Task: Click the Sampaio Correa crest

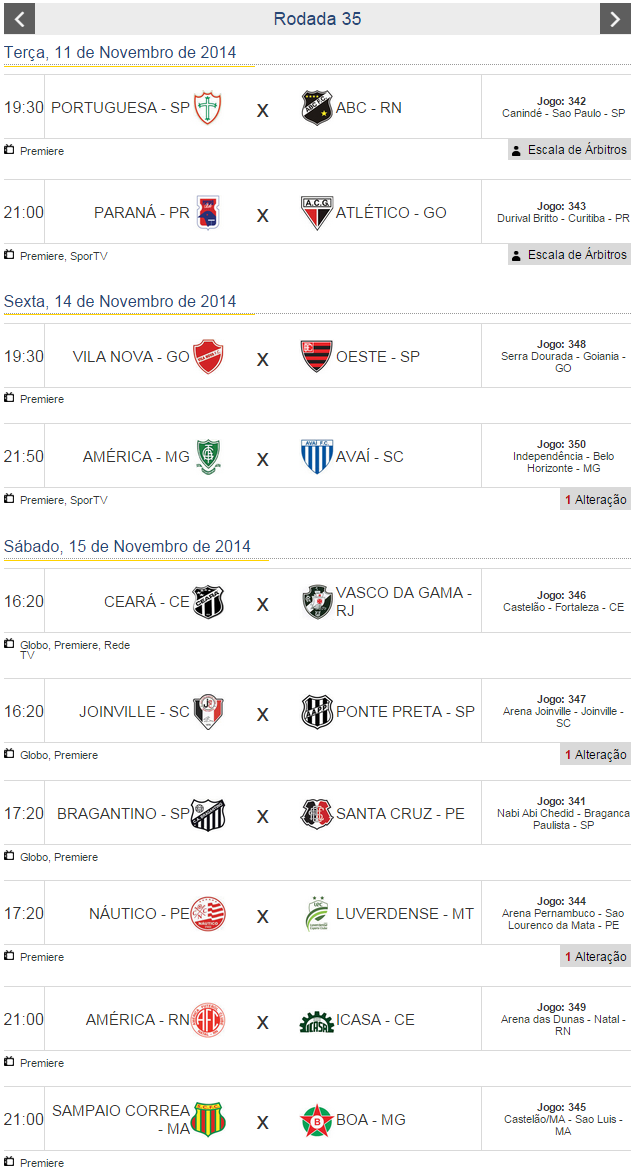Action: (208, 1119)
